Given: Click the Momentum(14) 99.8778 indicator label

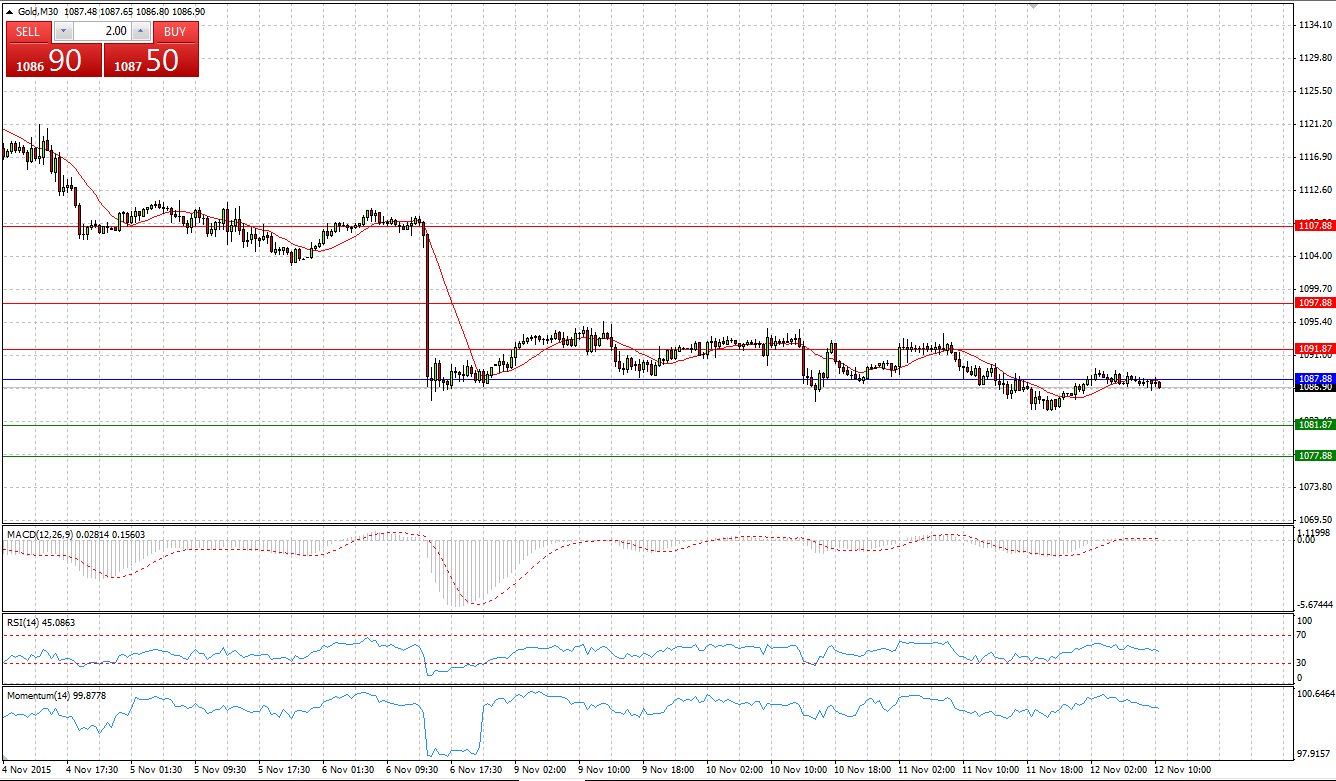Looking at the screenshot, I should [55, 694].
